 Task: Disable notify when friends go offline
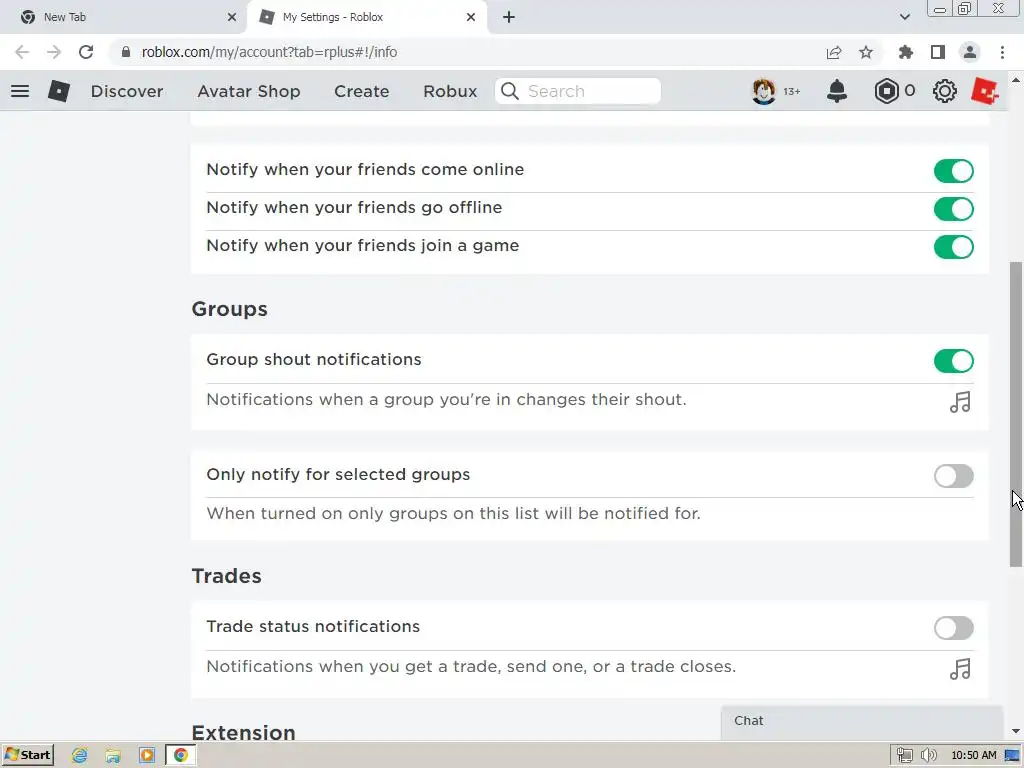[x=953, y=209]
